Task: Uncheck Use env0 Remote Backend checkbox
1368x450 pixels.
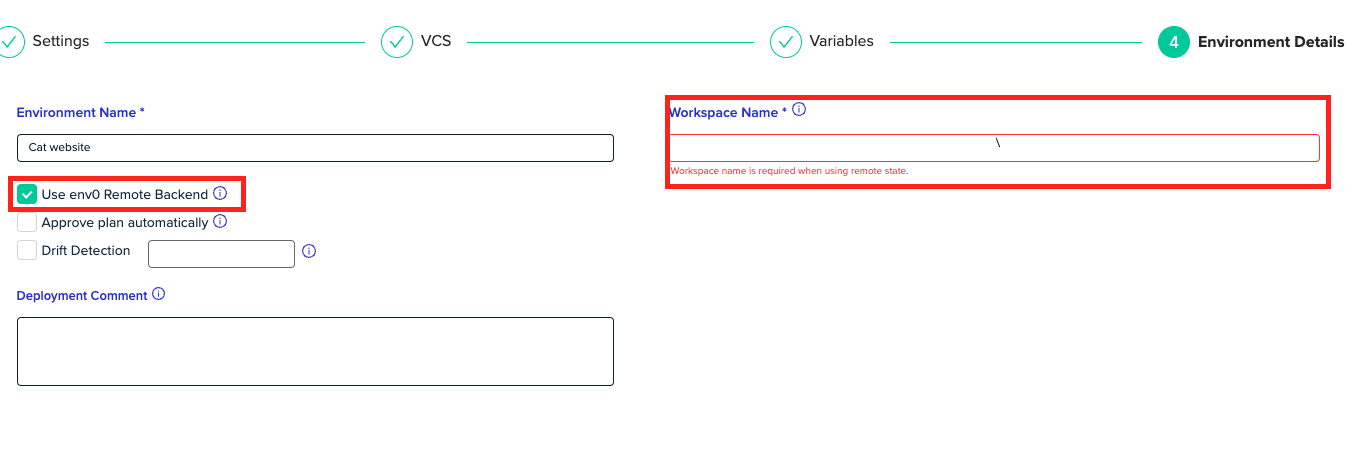Action: point(27,194)
